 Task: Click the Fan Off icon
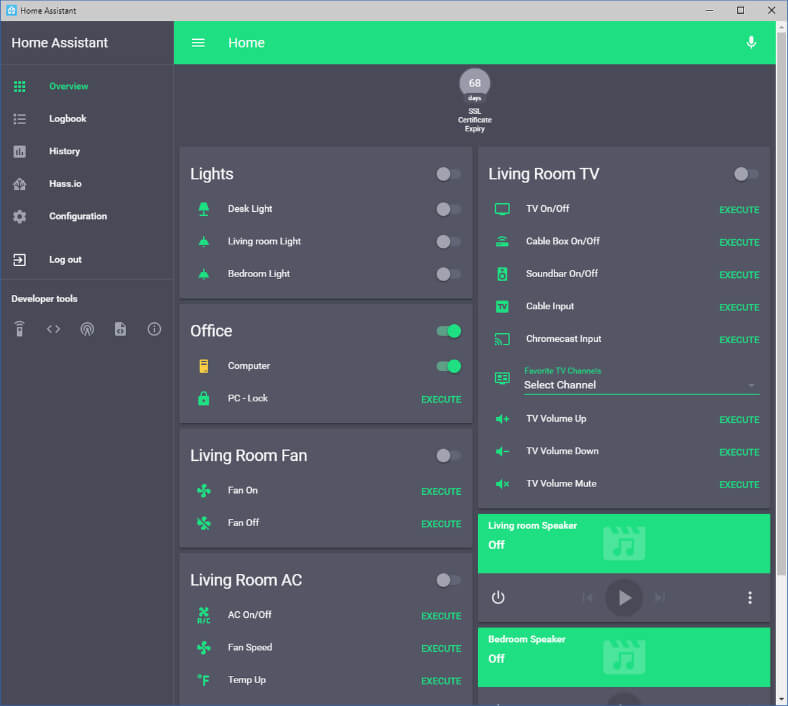[204, 523]
